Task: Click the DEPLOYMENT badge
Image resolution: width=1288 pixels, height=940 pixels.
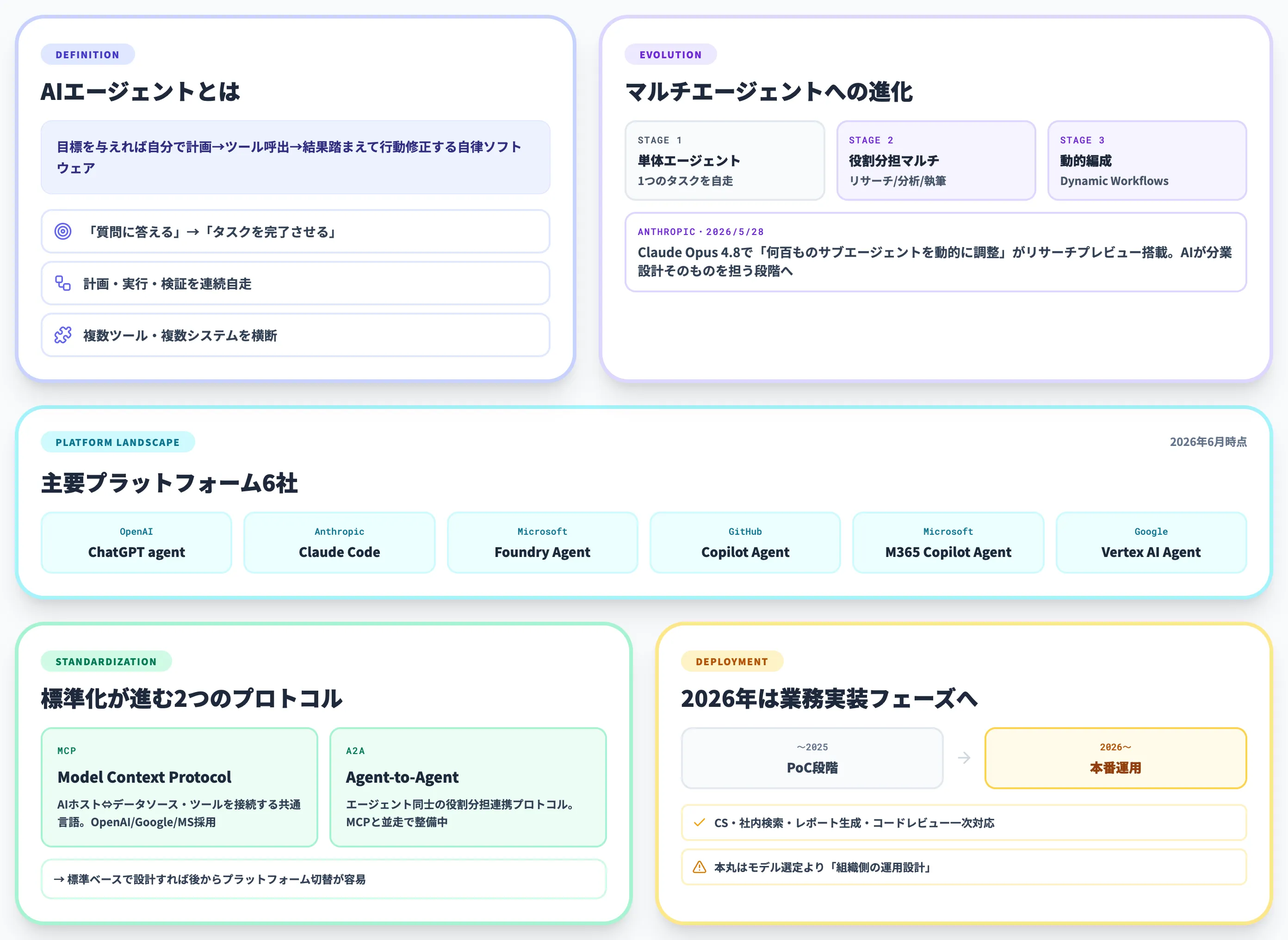Action: [732, 661]
